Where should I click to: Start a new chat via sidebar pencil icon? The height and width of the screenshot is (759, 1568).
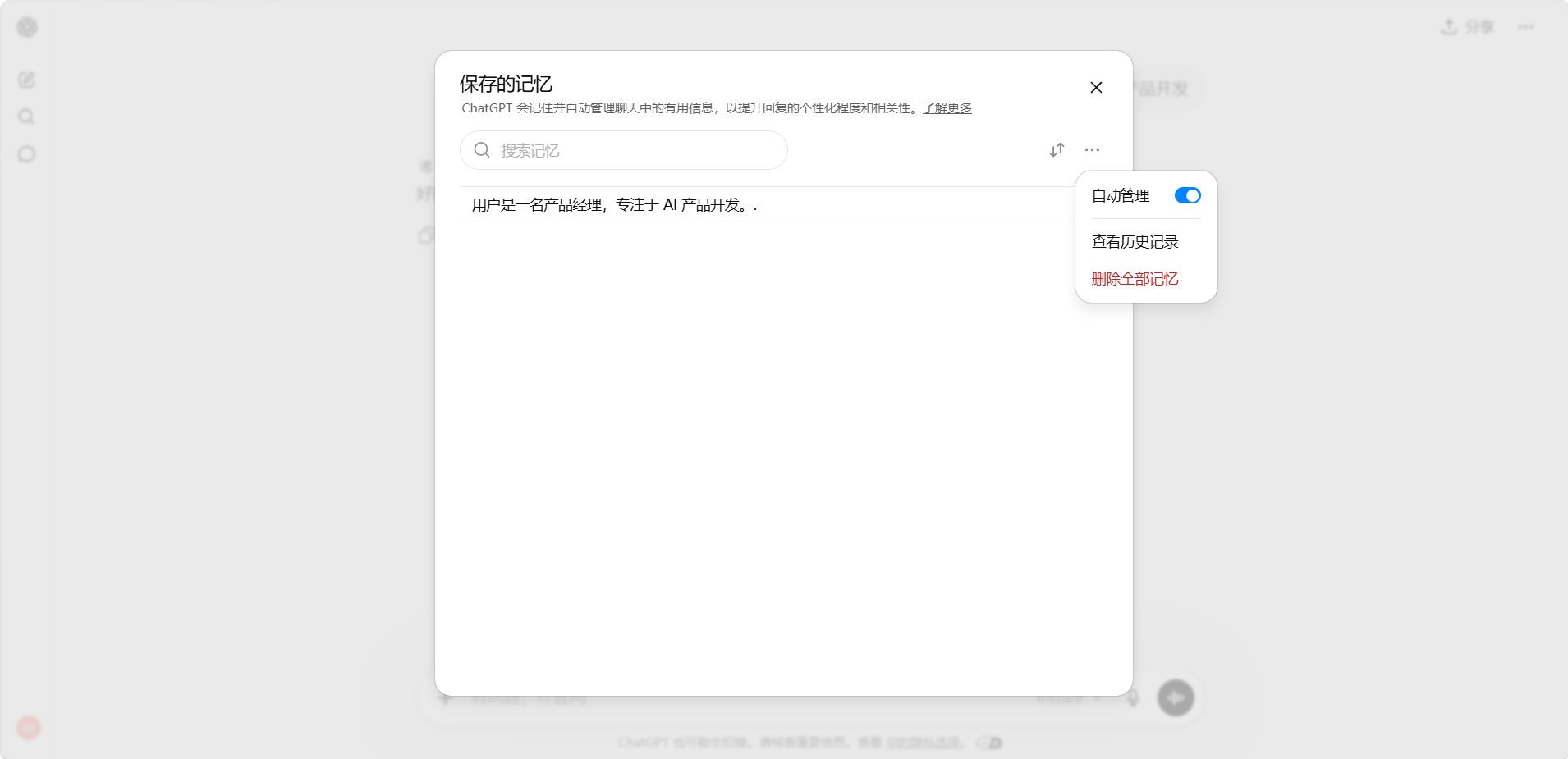tap(27, 80)
